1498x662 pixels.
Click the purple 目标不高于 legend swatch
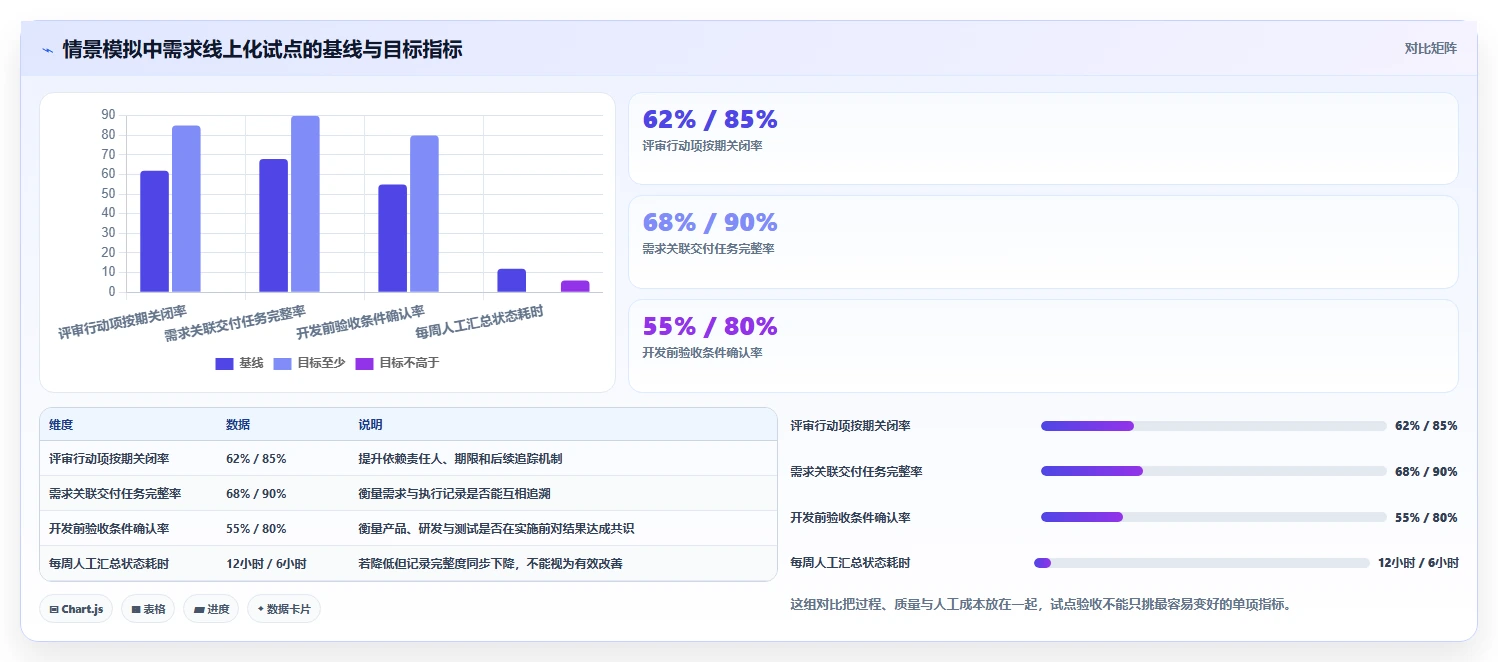(365, 363)
